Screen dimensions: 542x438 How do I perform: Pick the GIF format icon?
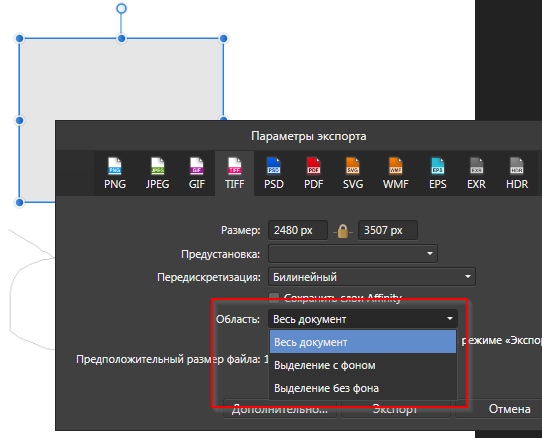click(197, 173)
